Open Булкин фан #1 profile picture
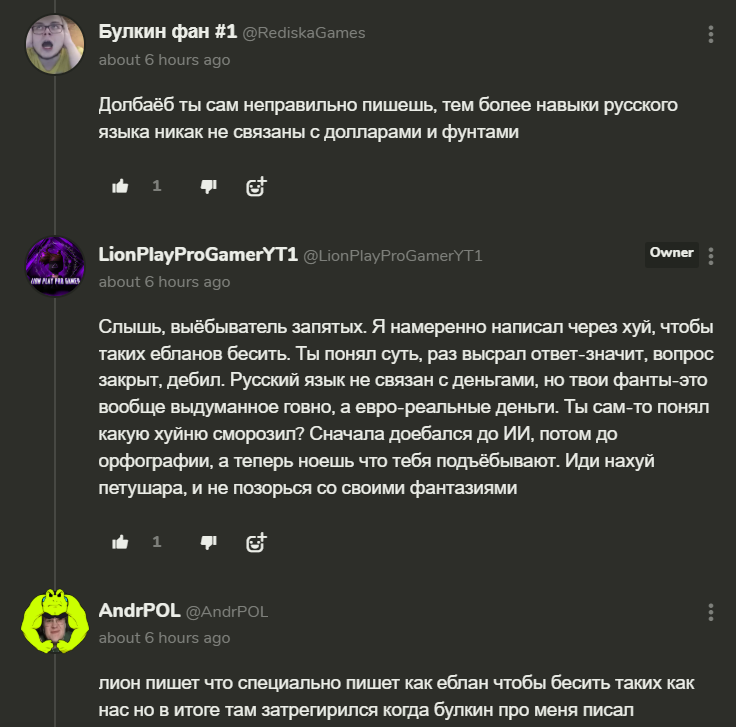736x727 pixels. pyautogui.click(x=53, y=45)
